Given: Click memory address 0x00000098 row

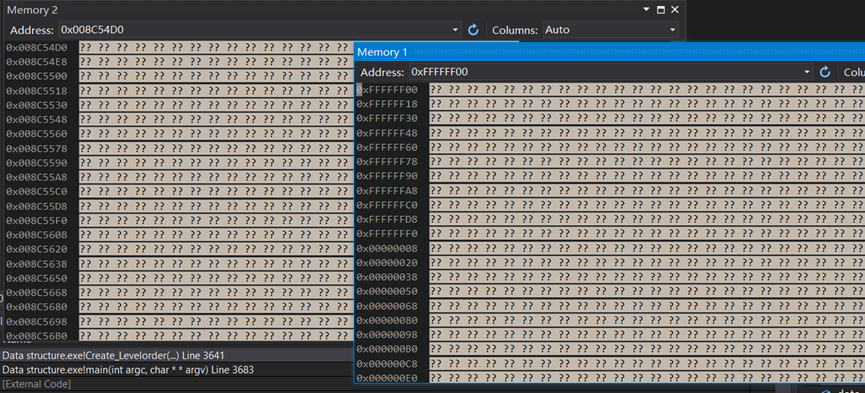Looking at the screenshot, I should tap(387, 334).
